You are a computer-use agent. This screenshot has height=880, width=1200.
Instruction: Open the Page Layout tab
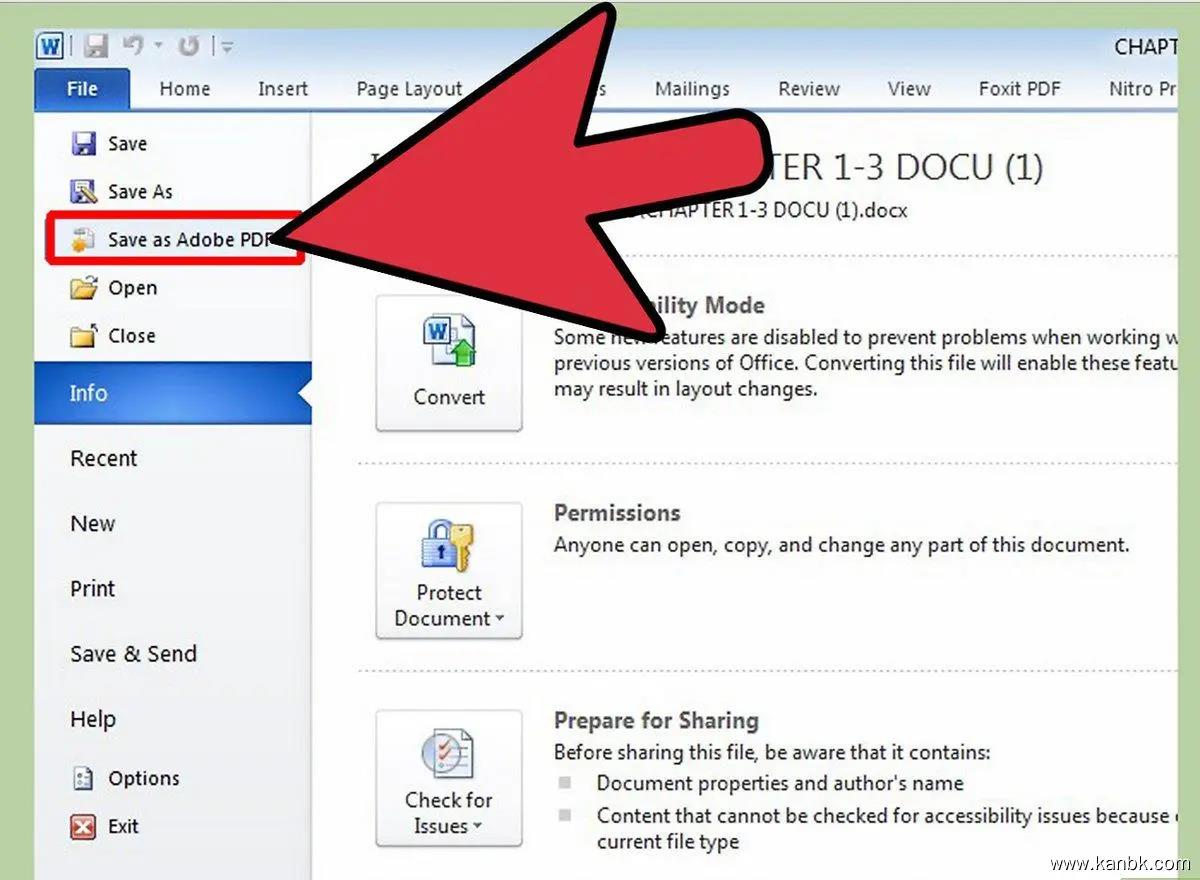409,89
